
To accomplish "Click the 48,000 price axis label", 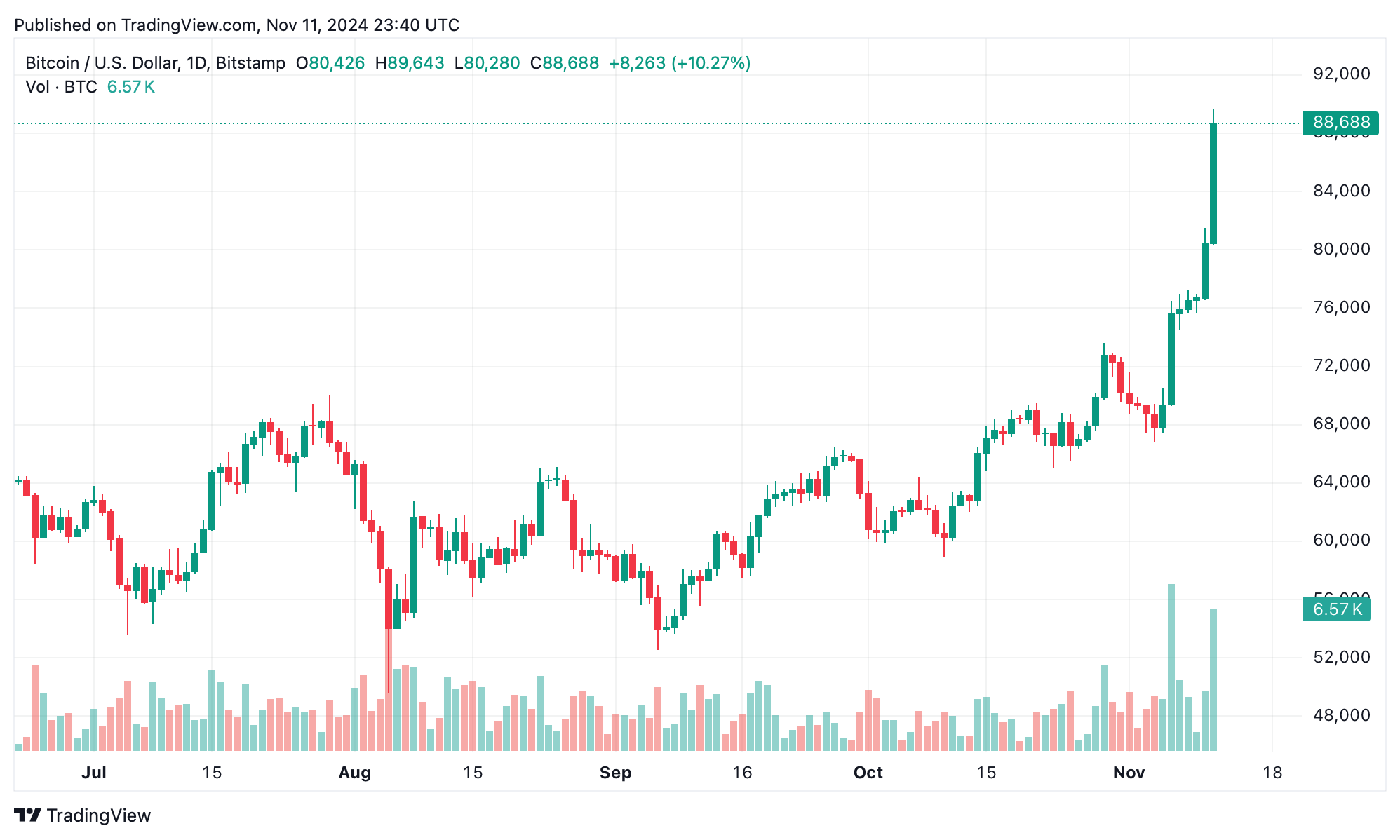I will pyautogui.click(x=1341, y=715).
